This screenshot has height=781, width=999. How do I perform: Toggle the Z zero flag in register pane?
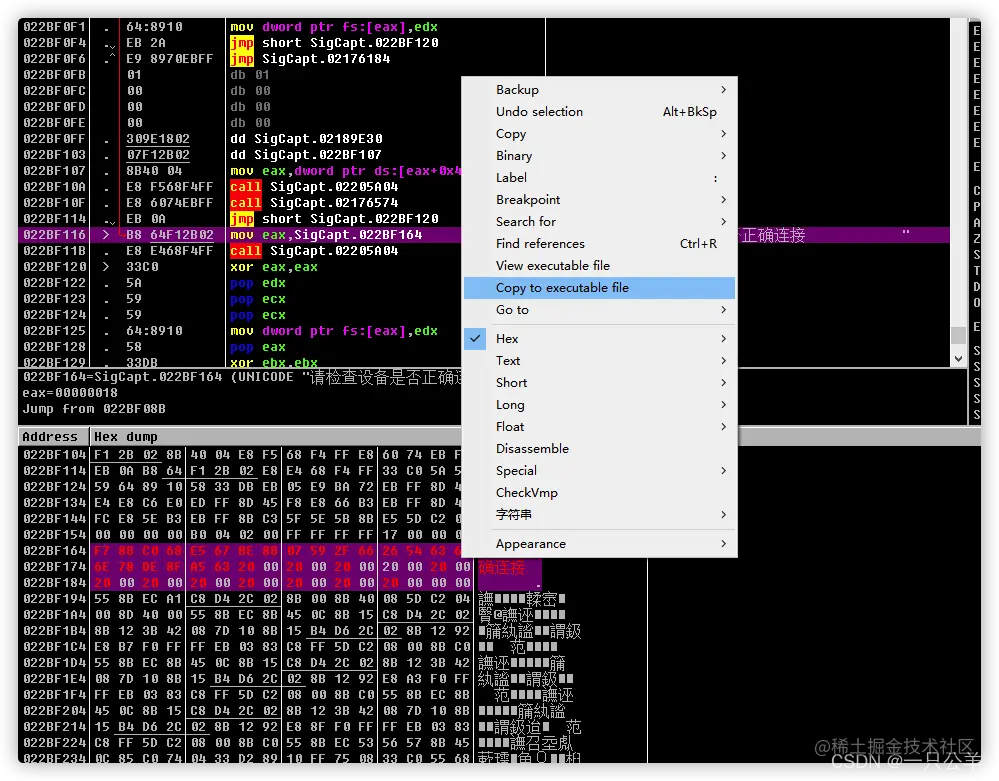point(977,236)
